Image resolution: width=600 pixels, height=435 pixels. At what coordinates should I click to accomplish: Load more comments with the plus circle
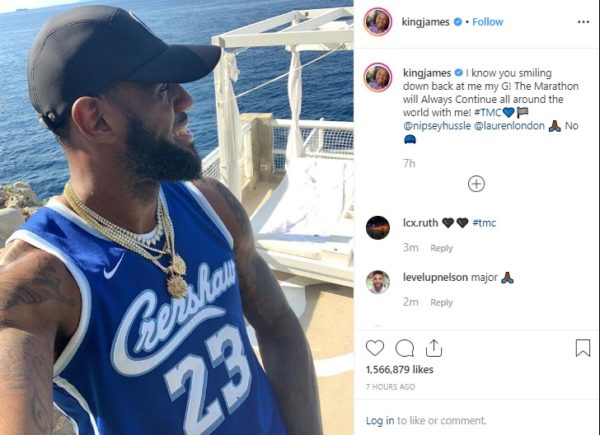[476, 184]
